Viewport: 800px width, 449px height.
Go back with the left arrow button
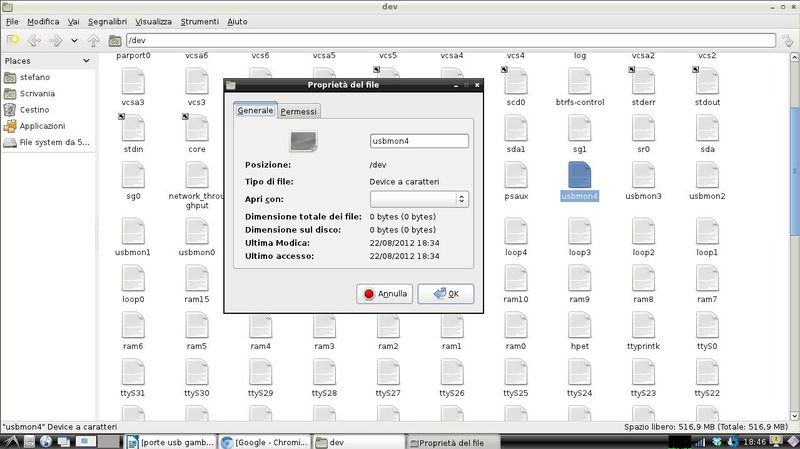tap(34, 40)
